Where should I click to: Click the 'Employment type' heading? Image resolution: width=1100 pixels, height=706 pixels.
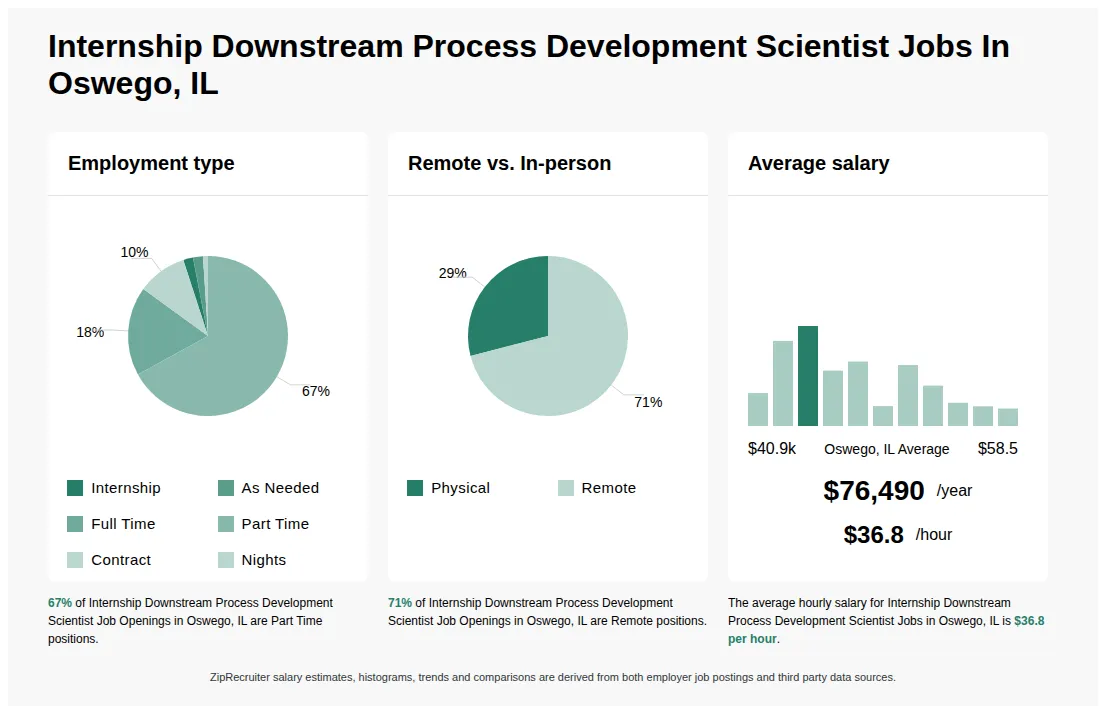coord(151,164)
